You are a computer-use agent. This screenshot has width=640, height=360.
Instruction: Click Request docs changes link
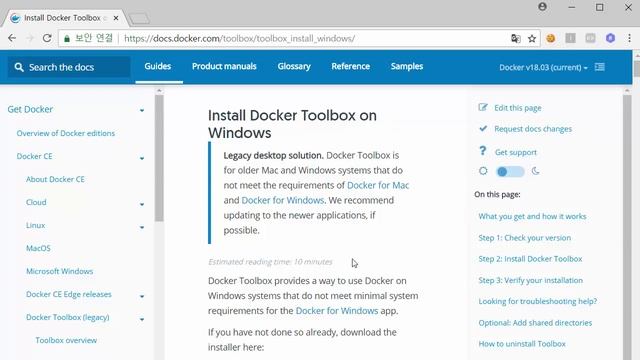pyautogui.click(x=533, y=129)
